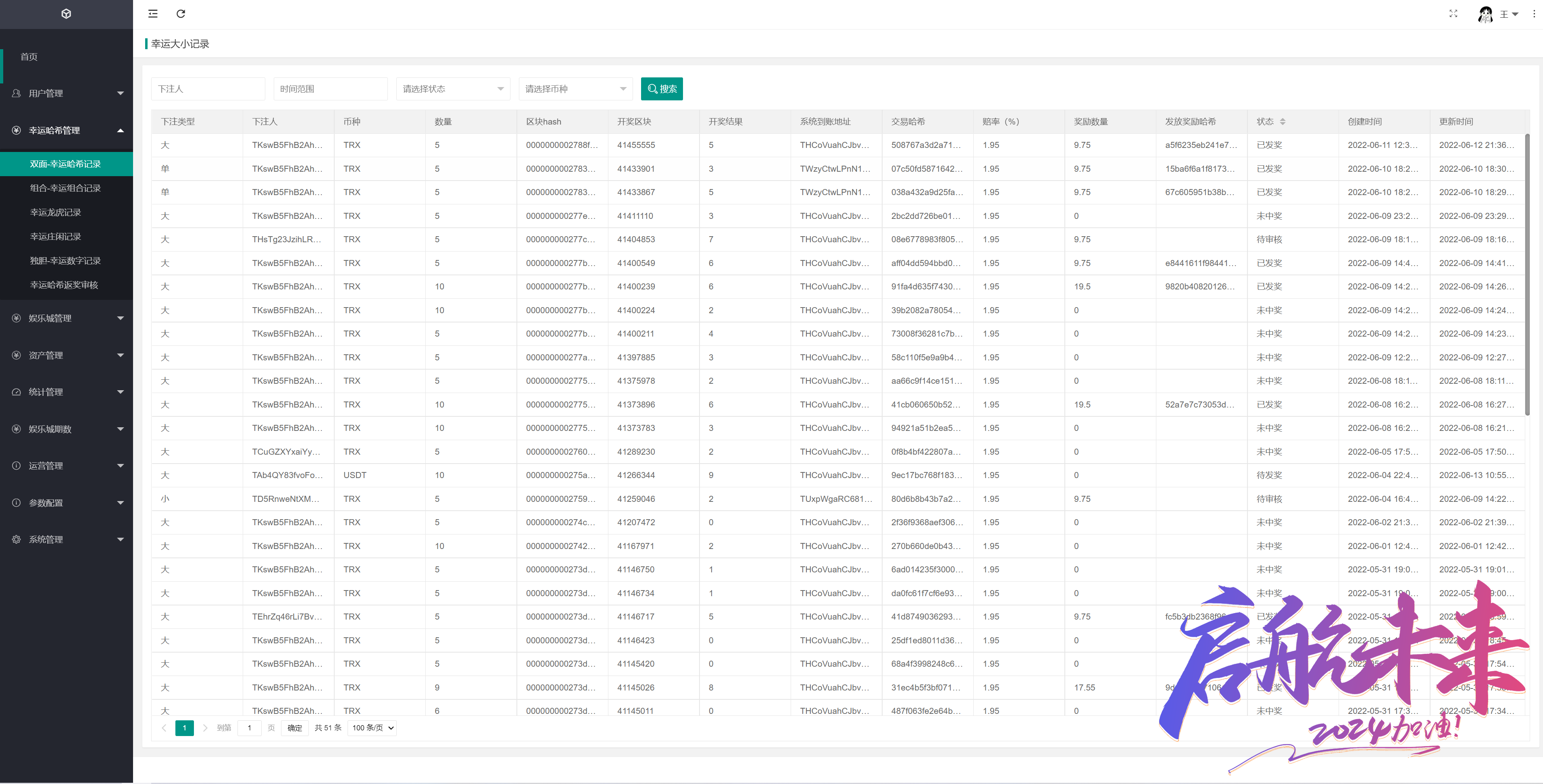
Task: Click open block cell 41455555
Action: [x=636, y=145]
